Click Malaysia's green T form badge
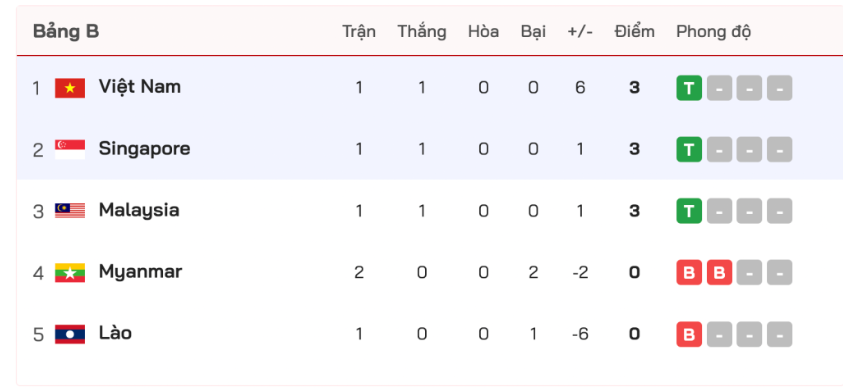 coord(689,211)
